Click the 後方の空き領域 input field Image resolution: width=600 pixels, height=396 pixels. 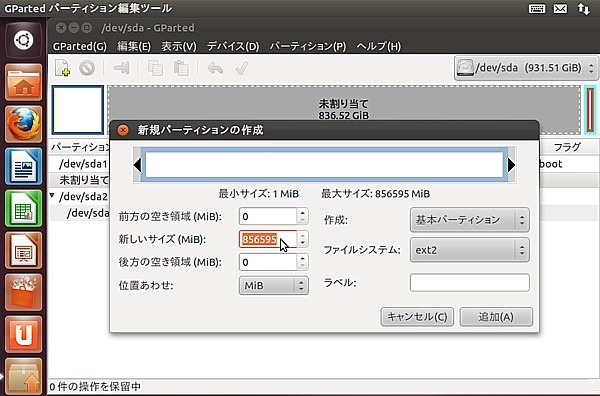click(268, 262)
